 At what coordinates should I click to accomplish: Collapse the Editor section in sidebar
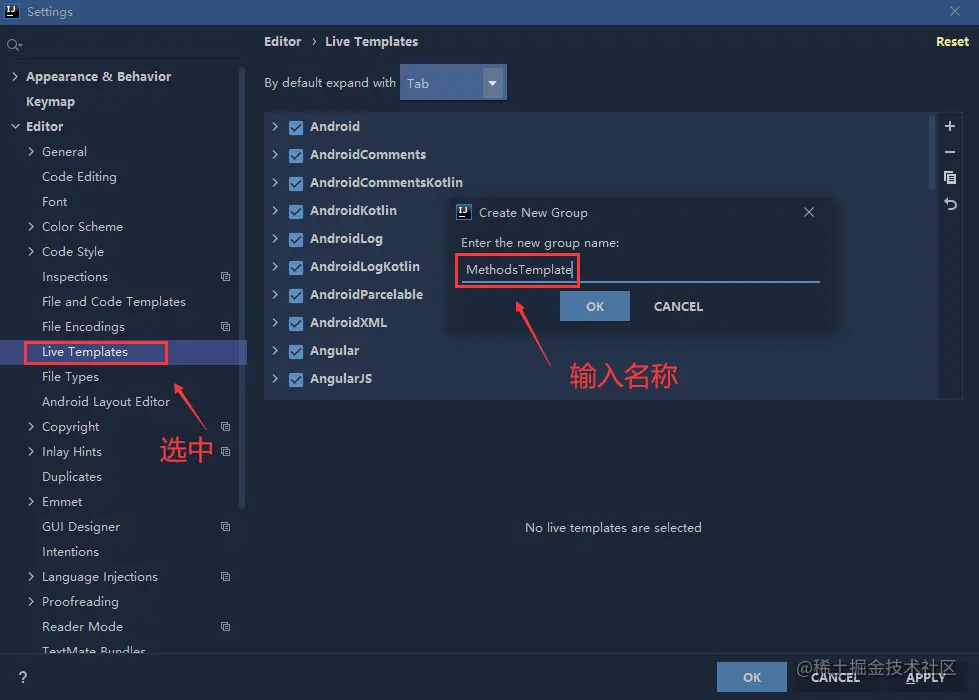(14, 126)
